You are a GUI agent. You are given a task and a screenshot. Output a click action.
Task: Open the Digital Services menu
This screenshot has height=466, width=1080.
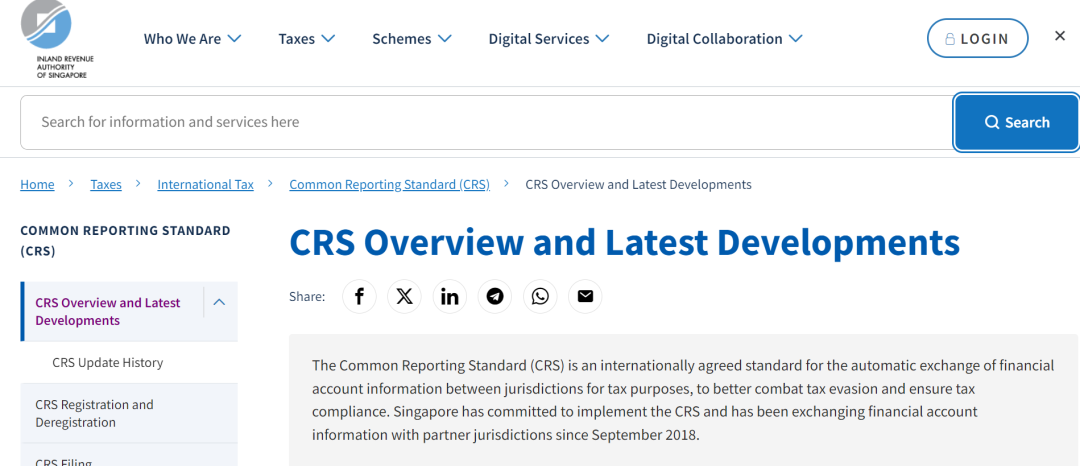click(549, 39)
